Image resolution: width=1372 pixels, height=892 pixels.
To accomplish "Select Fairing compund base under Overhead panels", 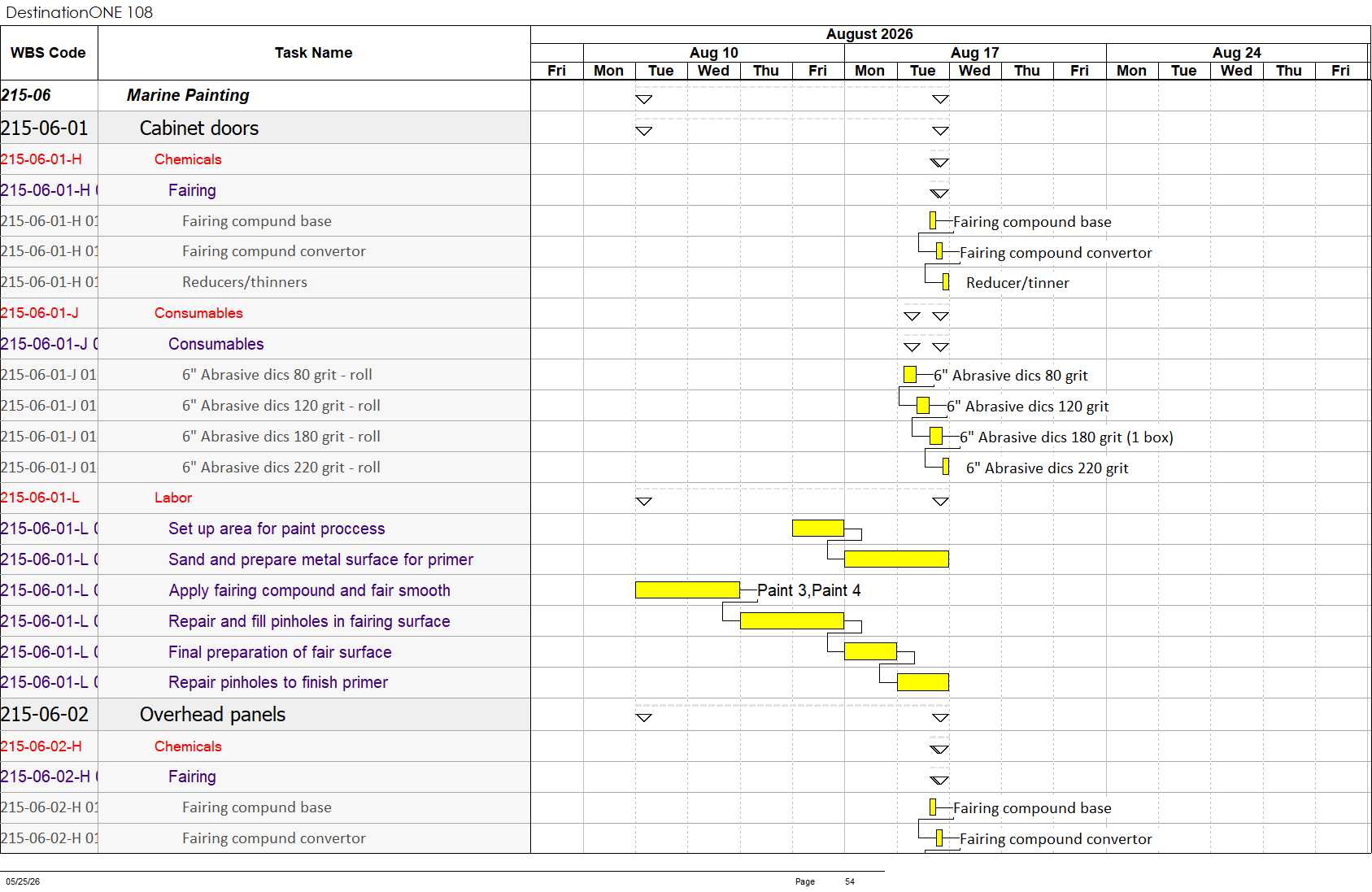I will (x=257, y=807).
